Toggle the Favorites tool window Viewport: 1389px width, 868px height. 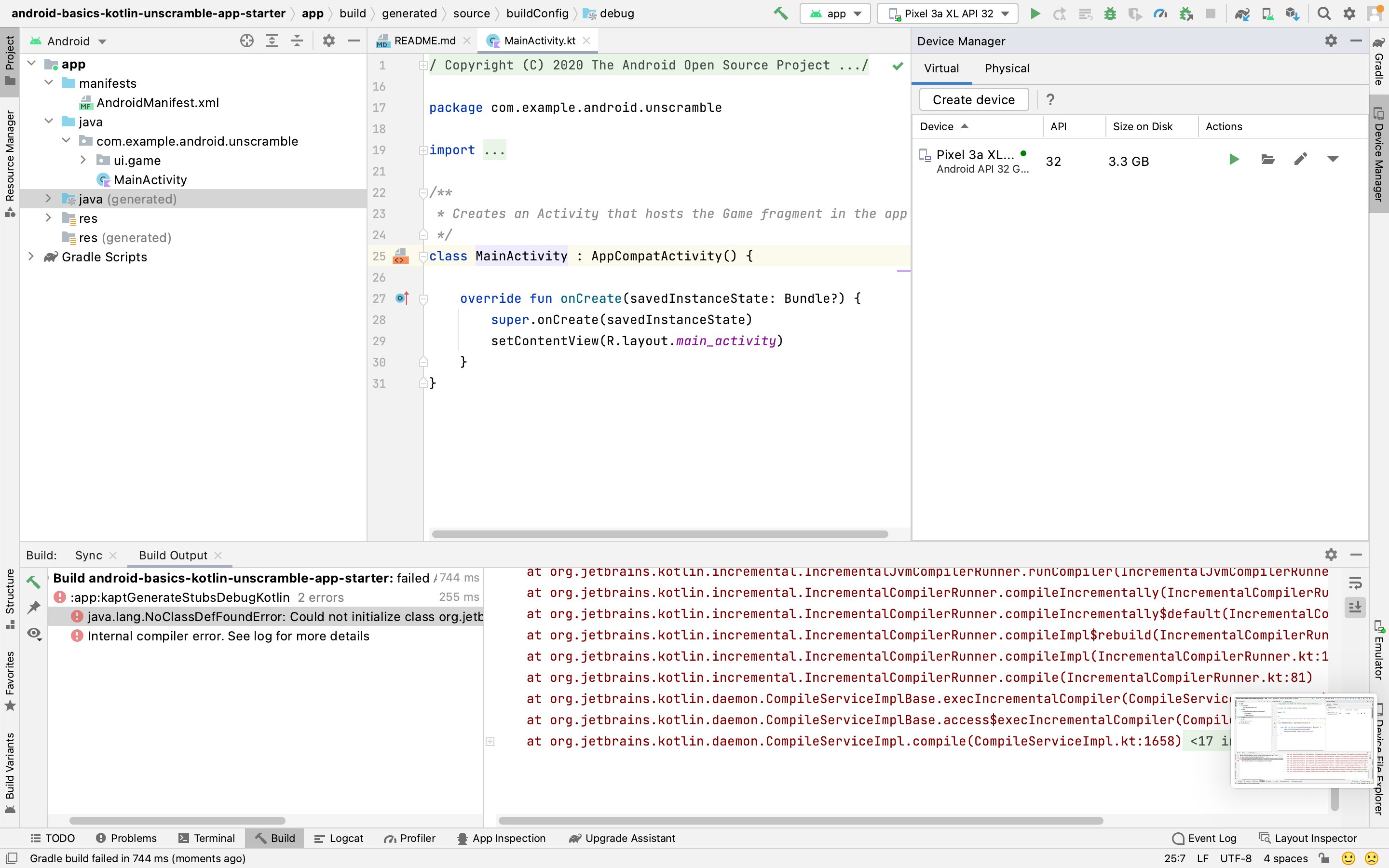(10, 681)
